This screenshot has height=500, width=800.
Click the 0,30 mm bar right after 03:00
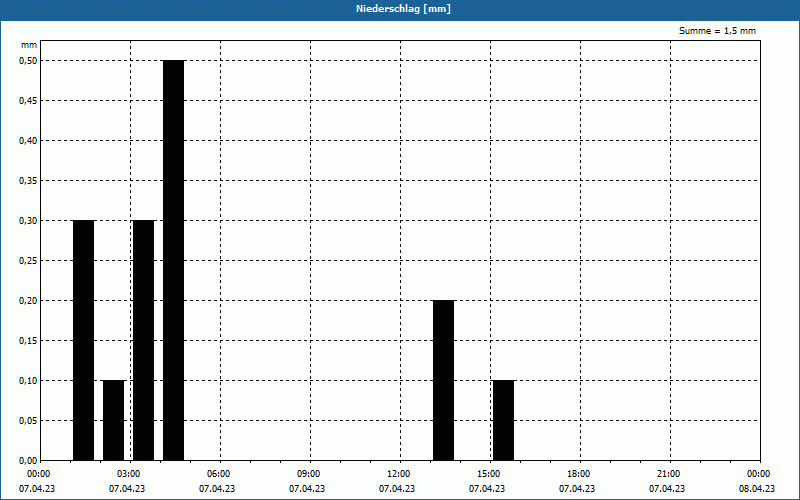point(143,340)
